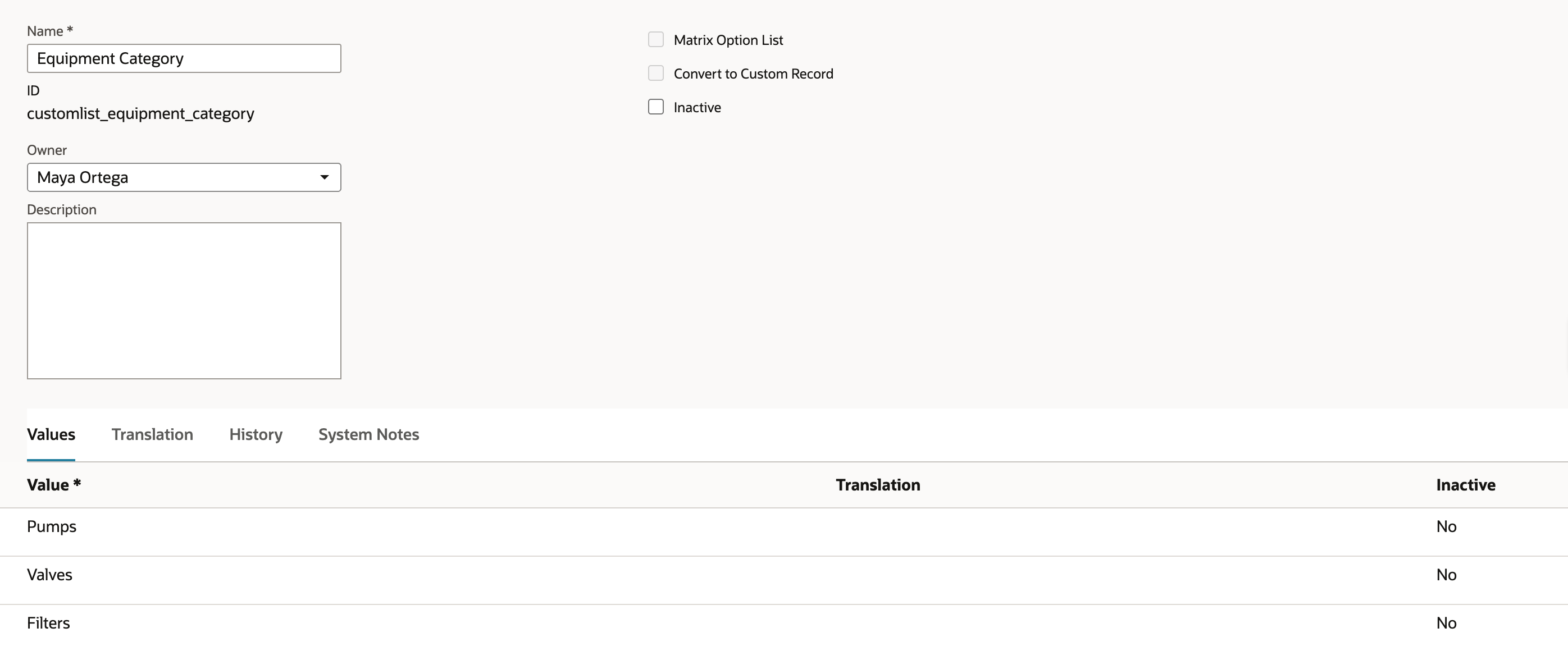Click the Inactive 'No' cell for Filters
The height and width of the screenshot is (651, 1568).
coord(1446,623)
